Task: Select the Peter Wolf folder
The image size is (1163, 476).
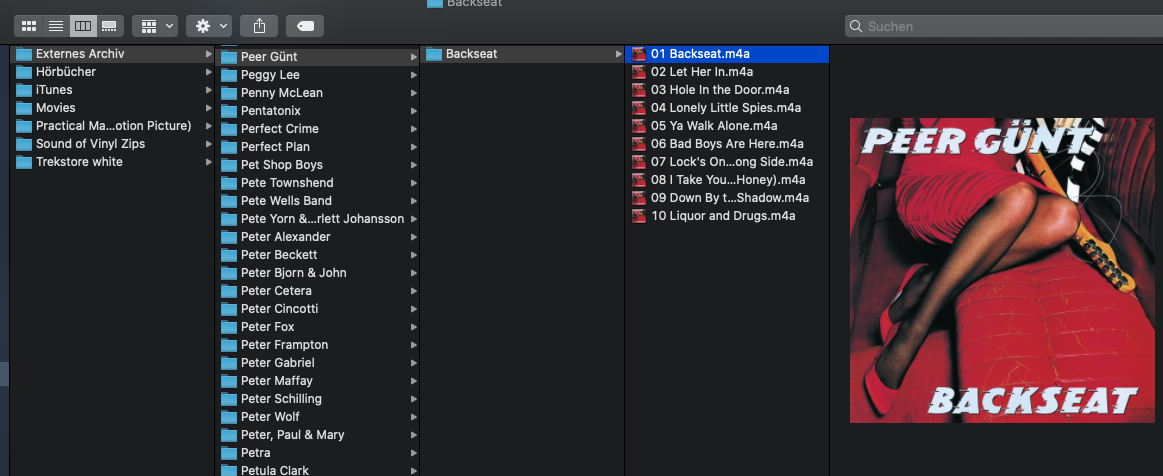Action: pos(317,417)
